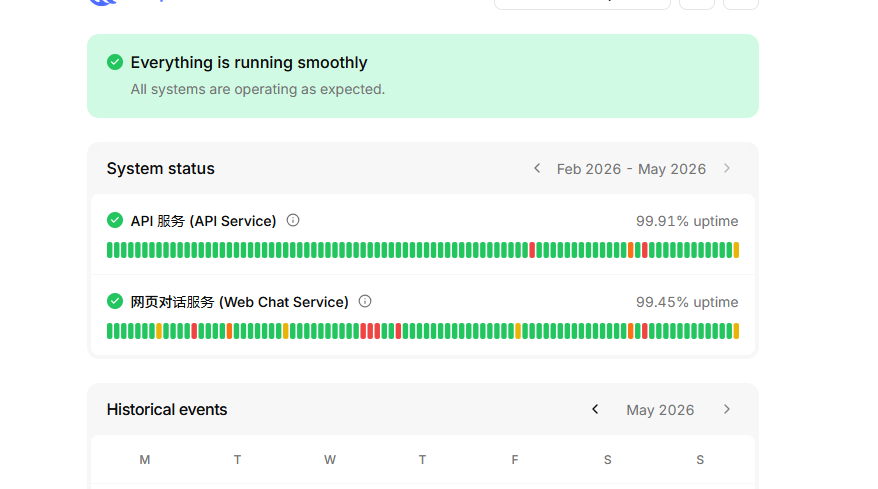The width and height of the screenshot is (878, 489).
Task: Select first yellow bar in Web Chat timeline
Action: pos(159,331)
